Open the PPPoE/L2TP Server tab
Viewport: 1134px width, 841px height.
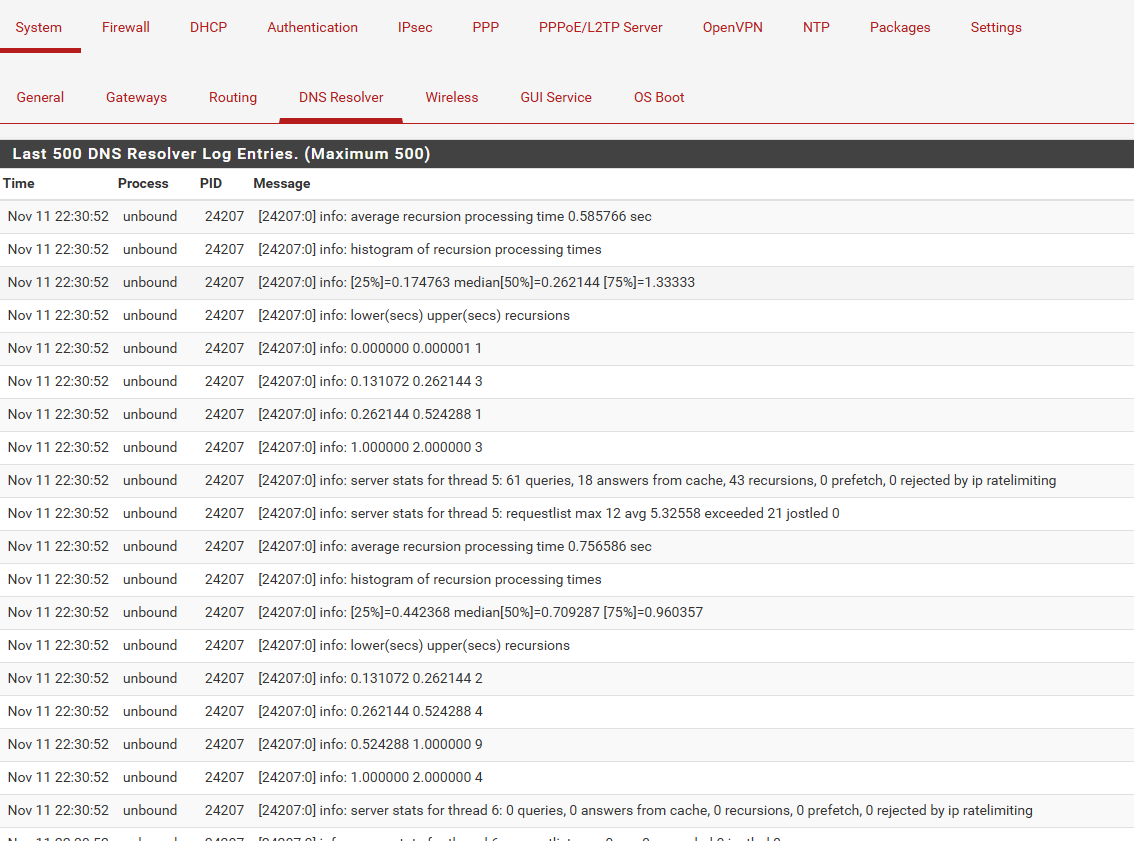point(600,27)
